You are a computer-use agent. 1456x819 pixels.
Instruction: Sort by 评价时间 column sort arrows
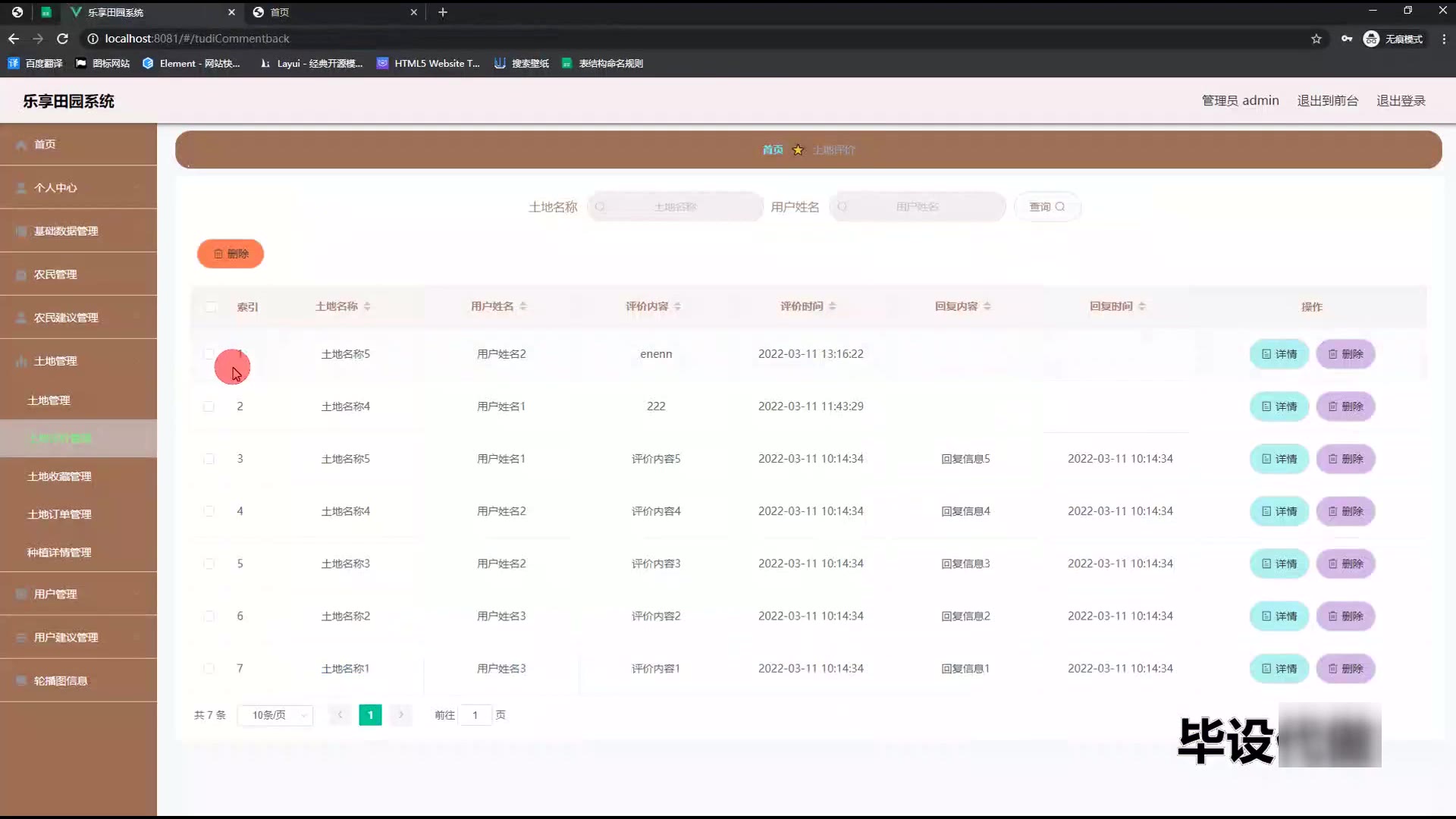pyautogui.click(x=832, y=306)
